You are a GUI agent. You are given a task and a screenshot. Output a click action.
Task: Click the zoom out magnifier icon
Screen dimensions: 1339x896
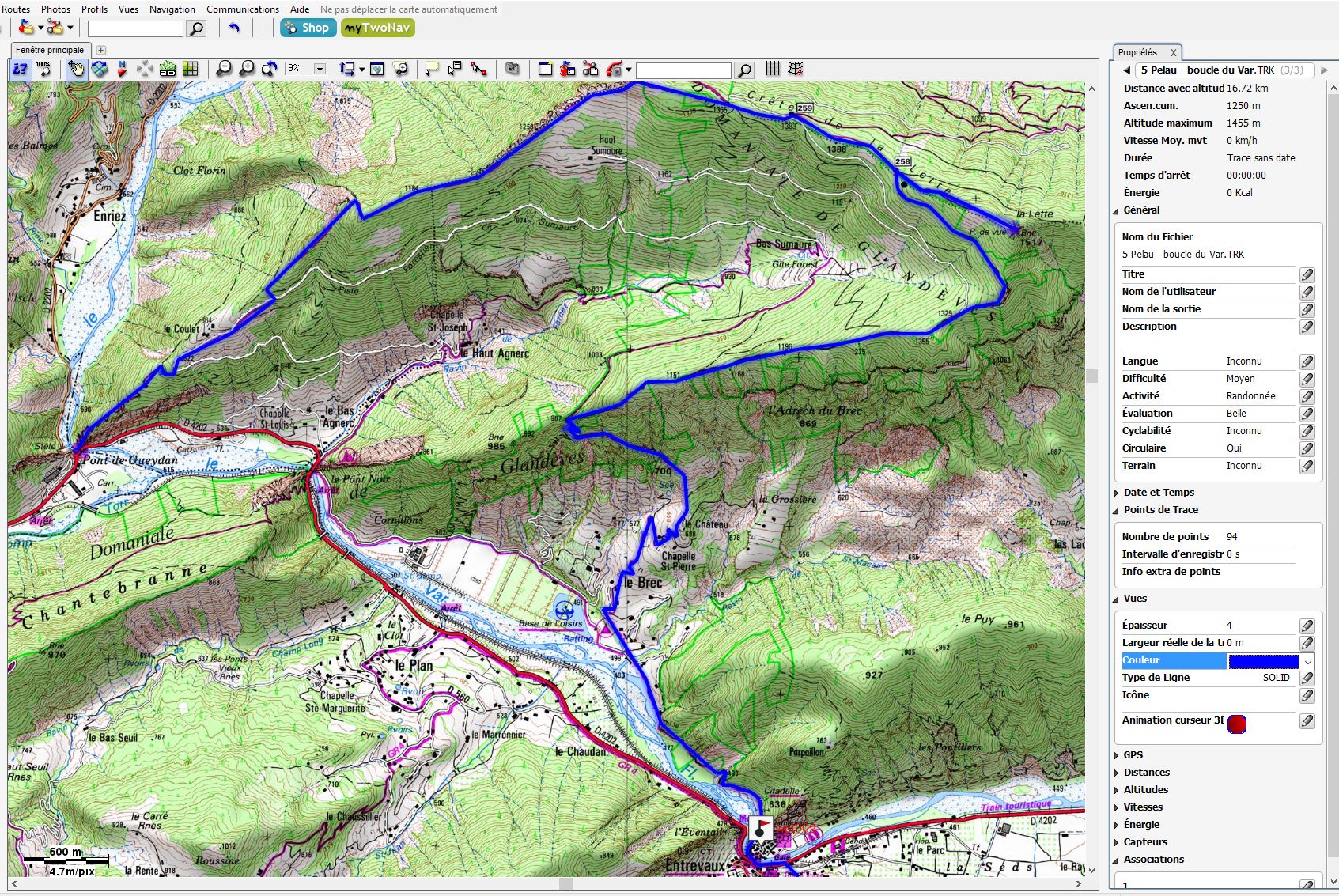point(224,69)
